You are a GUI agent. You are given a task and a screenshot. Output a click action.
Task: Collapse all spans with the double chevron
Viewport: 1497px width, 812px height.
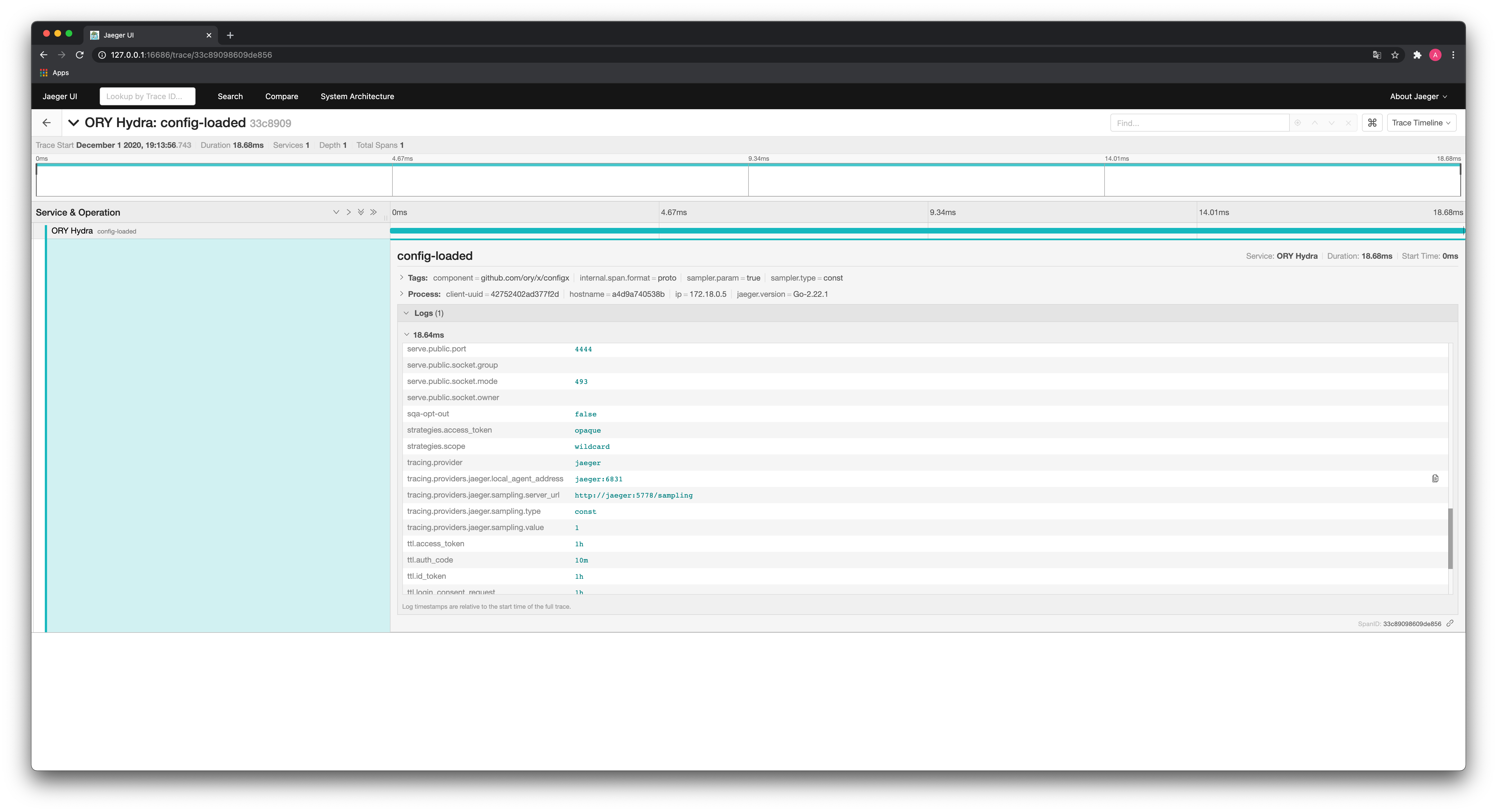click(x=361, y=212)
